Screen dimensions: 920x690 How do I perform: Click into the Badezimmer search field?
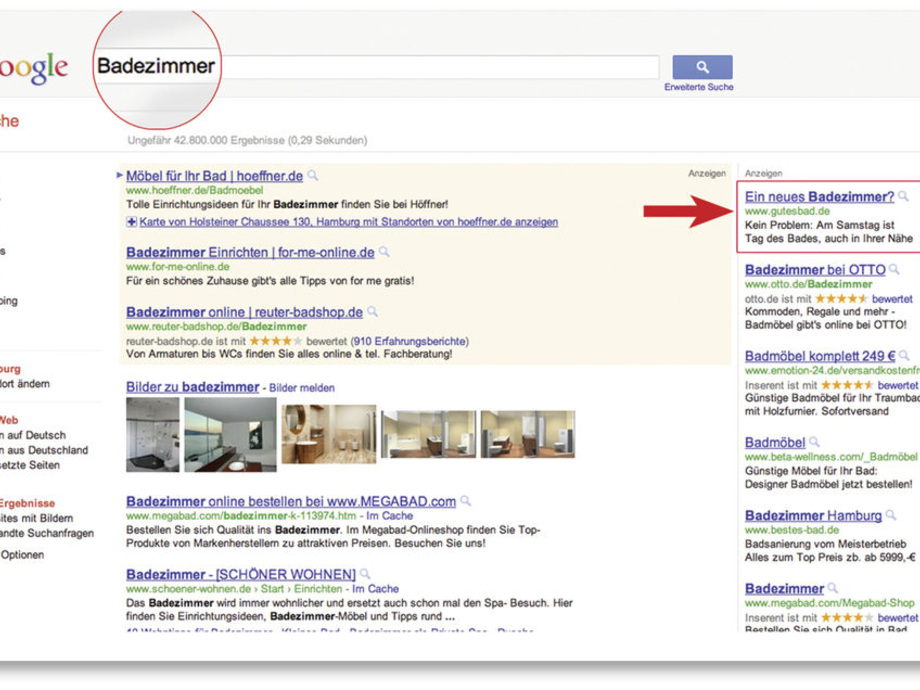(376, 66)
